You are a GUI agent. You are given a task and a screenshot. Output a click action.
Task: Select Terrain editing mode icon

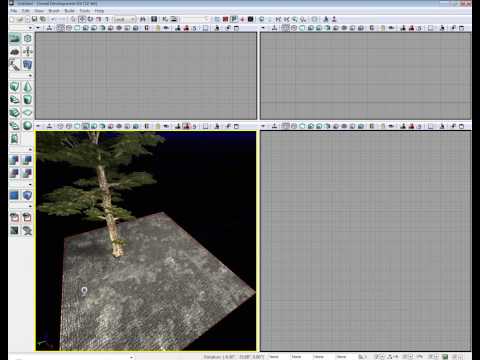[14, 52]
